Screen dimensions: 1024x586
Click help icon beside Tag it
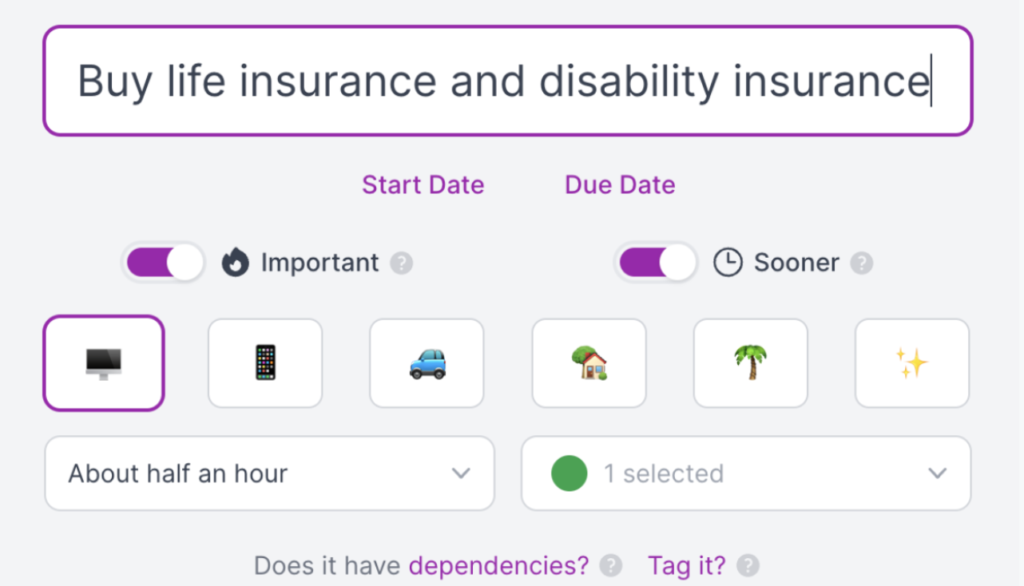coord(747,566)
